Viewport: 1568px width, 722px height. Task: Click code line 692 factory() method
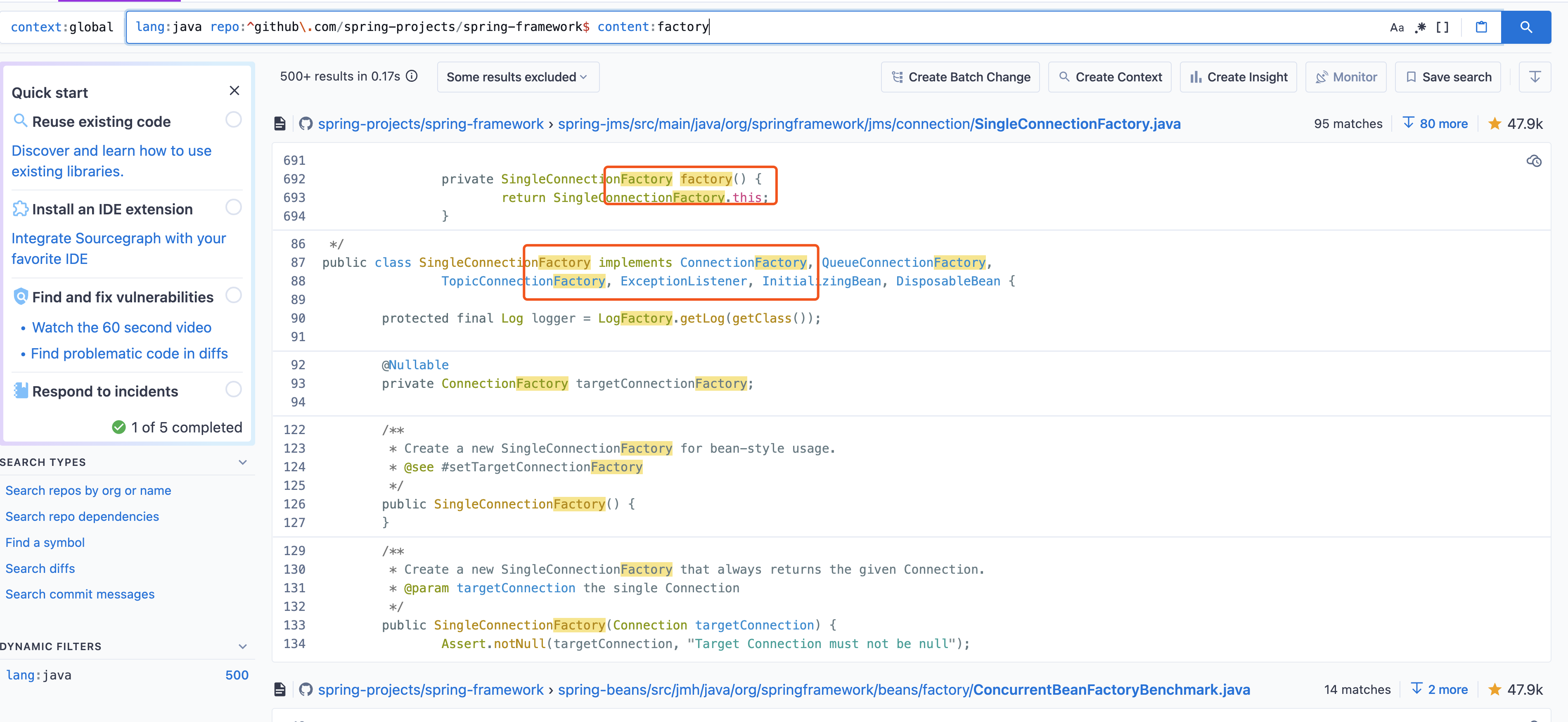click(x=602, y=179)
